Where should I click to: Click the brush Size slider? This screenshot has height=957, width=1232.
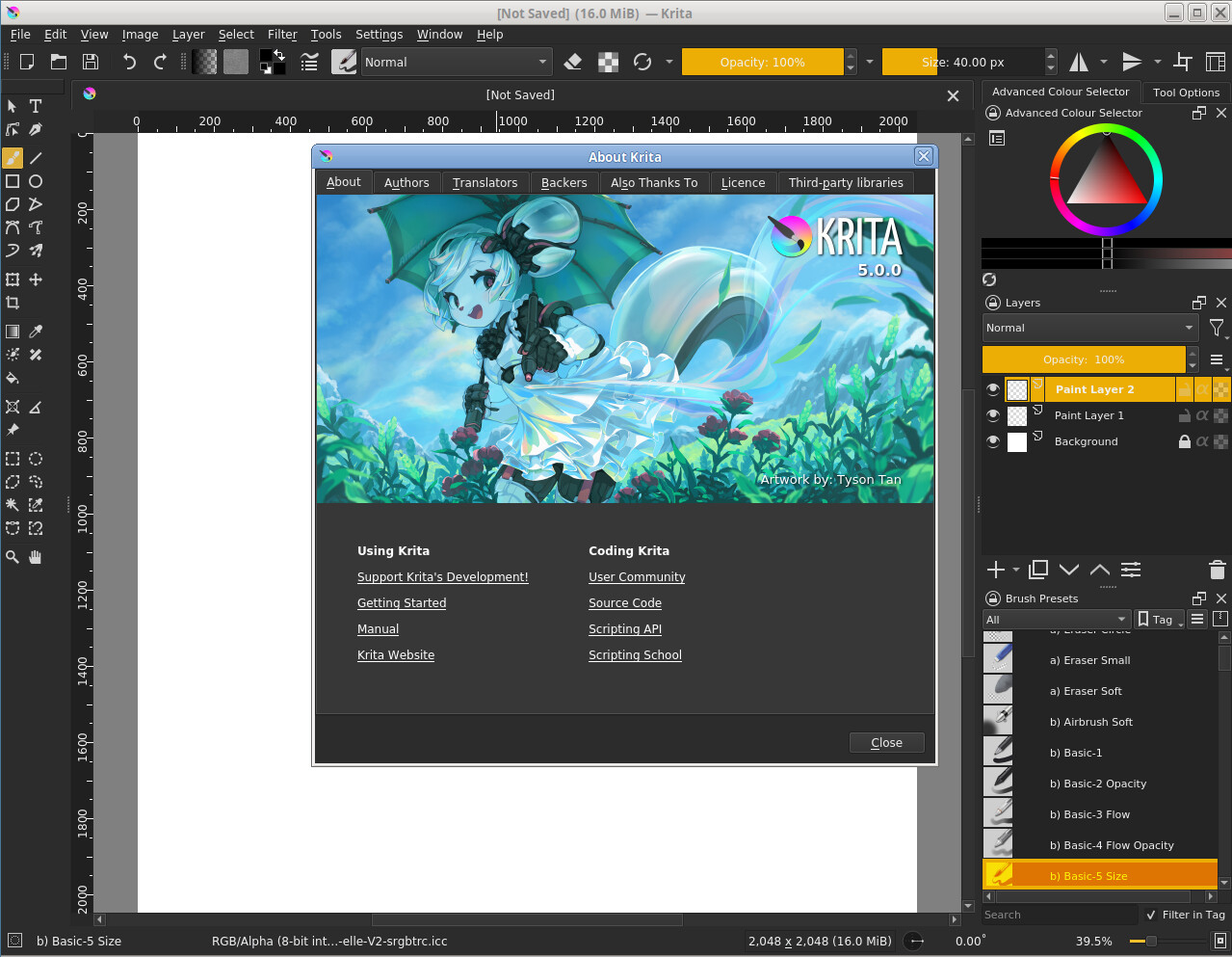pyautogui.click(x=962, y=62)
